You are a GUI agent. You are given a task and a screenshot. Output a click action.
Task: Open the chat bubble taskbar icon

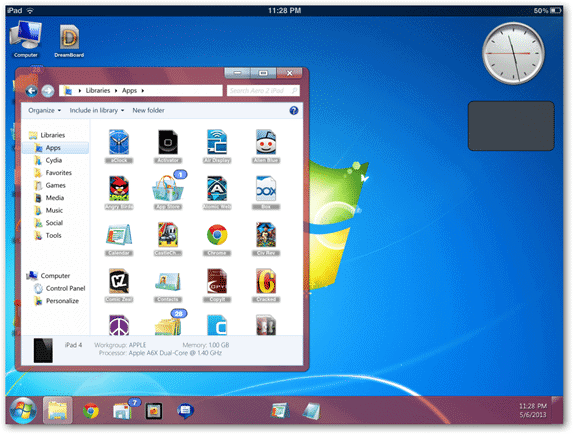tap(185, 411)
